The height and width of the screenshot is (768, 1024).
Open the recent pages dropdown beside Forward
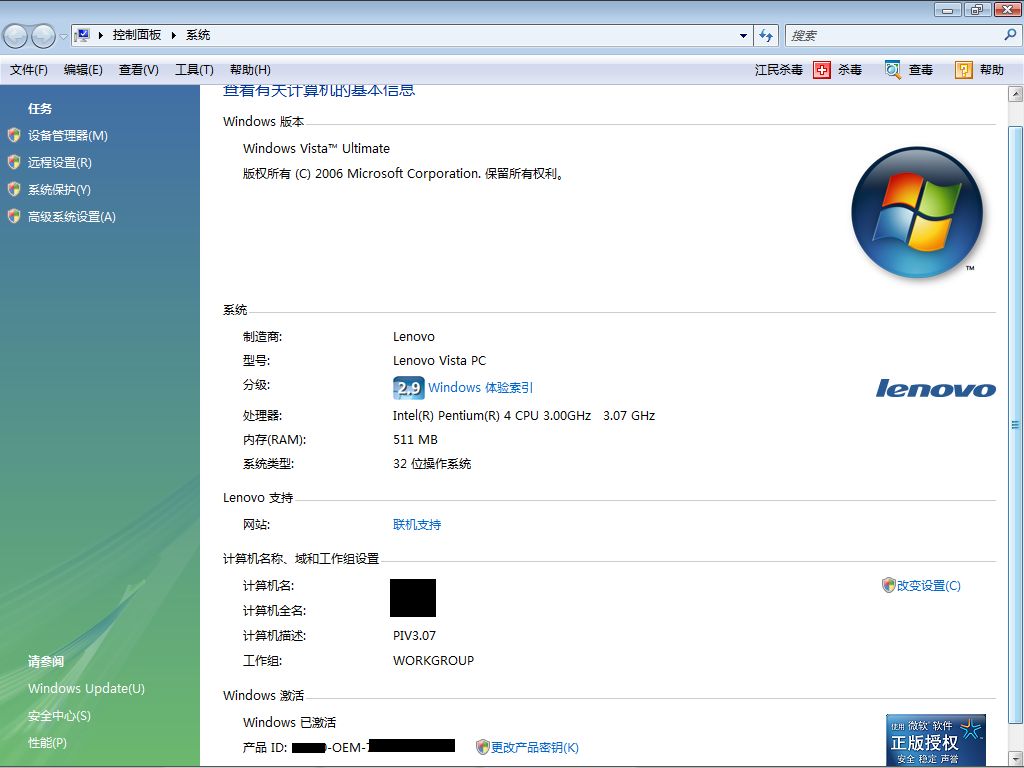pos(63,36)
